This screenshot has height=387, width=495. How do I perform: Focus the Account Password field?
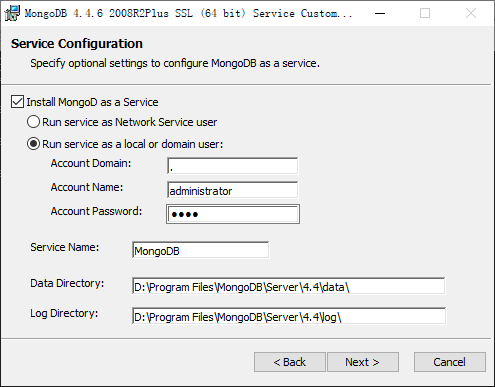(233, 214)
